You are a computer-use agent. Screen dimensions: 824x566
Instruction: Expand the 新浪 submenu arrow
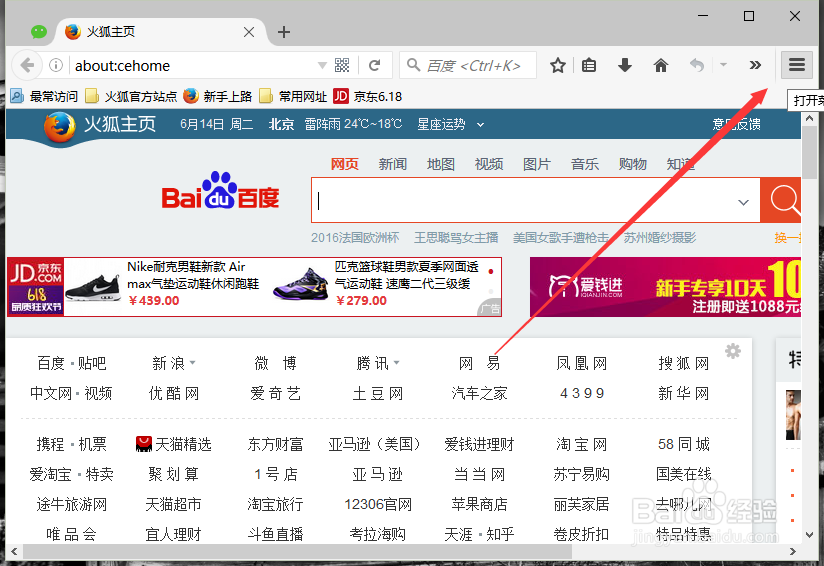coord(192,363)
